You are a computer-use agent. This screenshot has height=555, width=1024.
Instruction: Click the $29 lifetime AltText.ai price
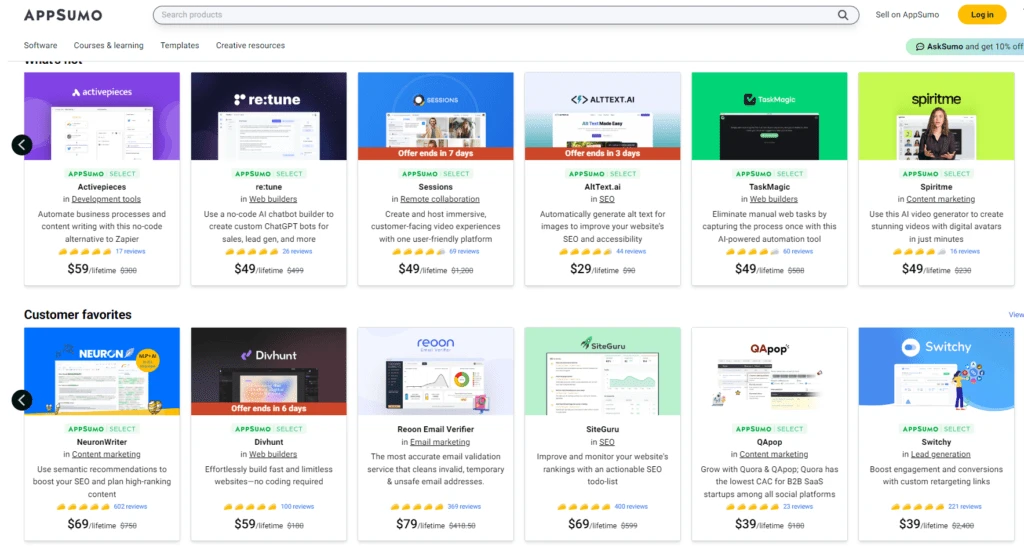[x=594, y=269]
